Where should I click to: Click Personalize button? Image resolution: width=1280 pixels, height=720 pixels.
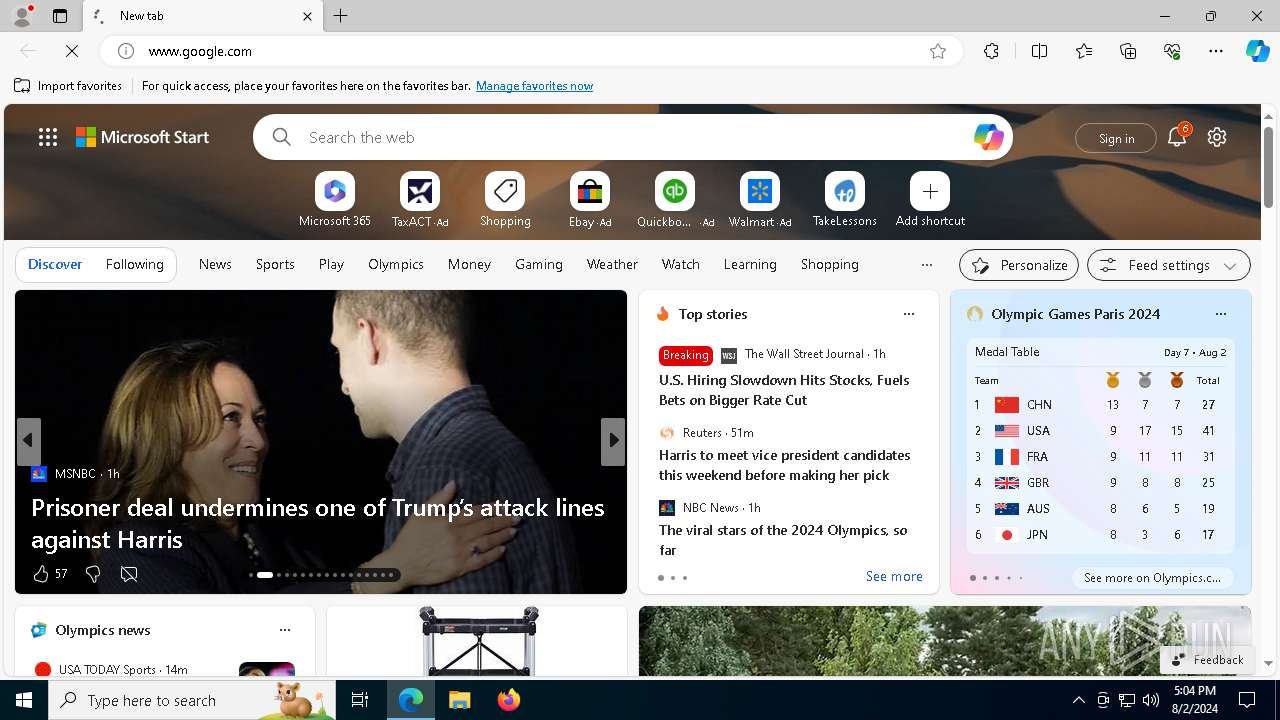[x=1019, y=265]
